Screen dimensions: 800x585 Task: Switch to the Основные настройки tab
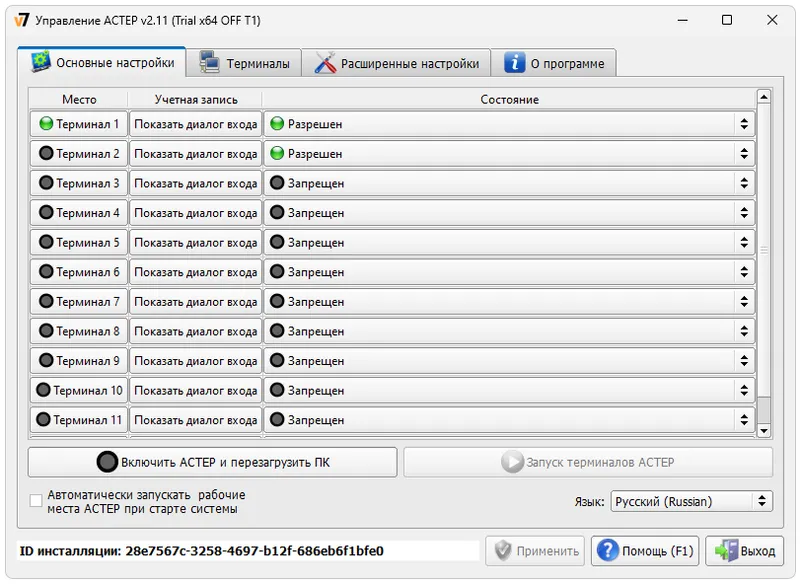[102, 63]
